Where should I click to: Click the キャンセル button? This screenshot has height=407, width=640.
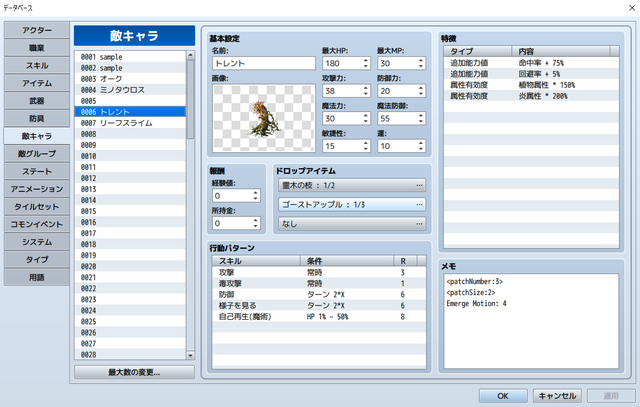(x=557, y=396)
